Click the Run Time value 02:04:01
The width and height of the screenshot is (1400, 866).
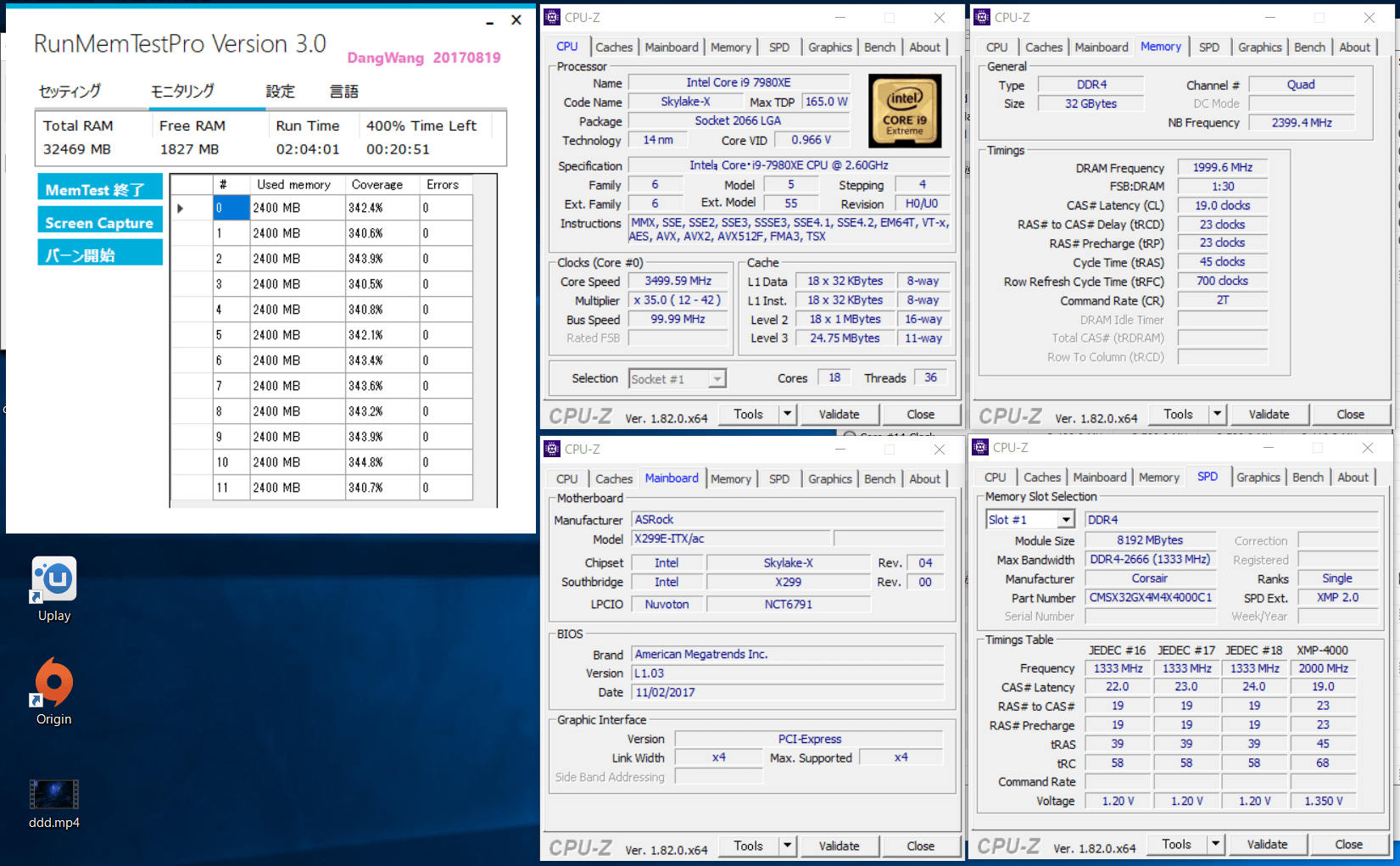point(308,149)
